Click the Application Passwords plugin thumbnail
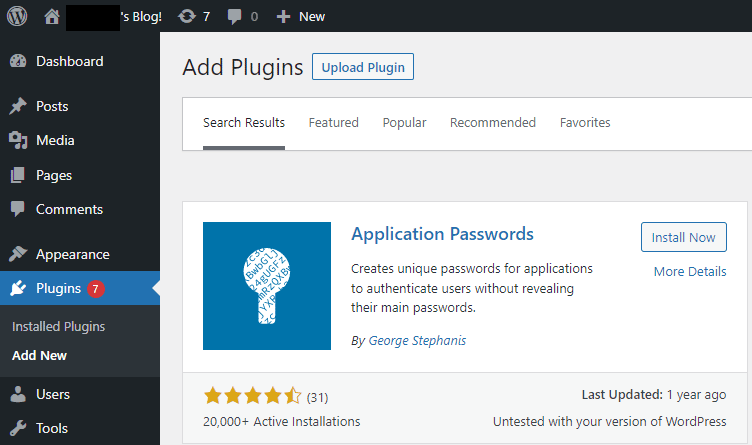 click(266, 286)
